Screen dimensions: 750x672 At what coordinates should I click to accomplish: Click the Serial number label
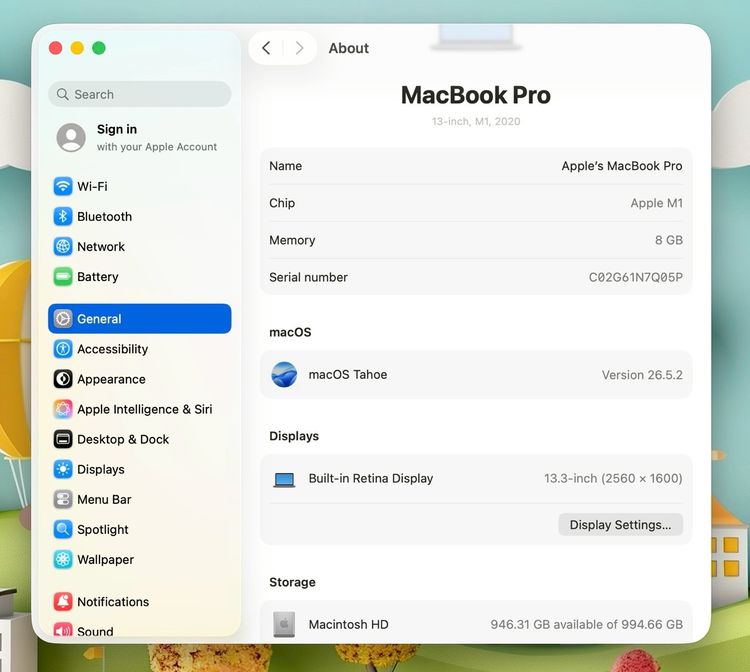click(x=308, y=277)
